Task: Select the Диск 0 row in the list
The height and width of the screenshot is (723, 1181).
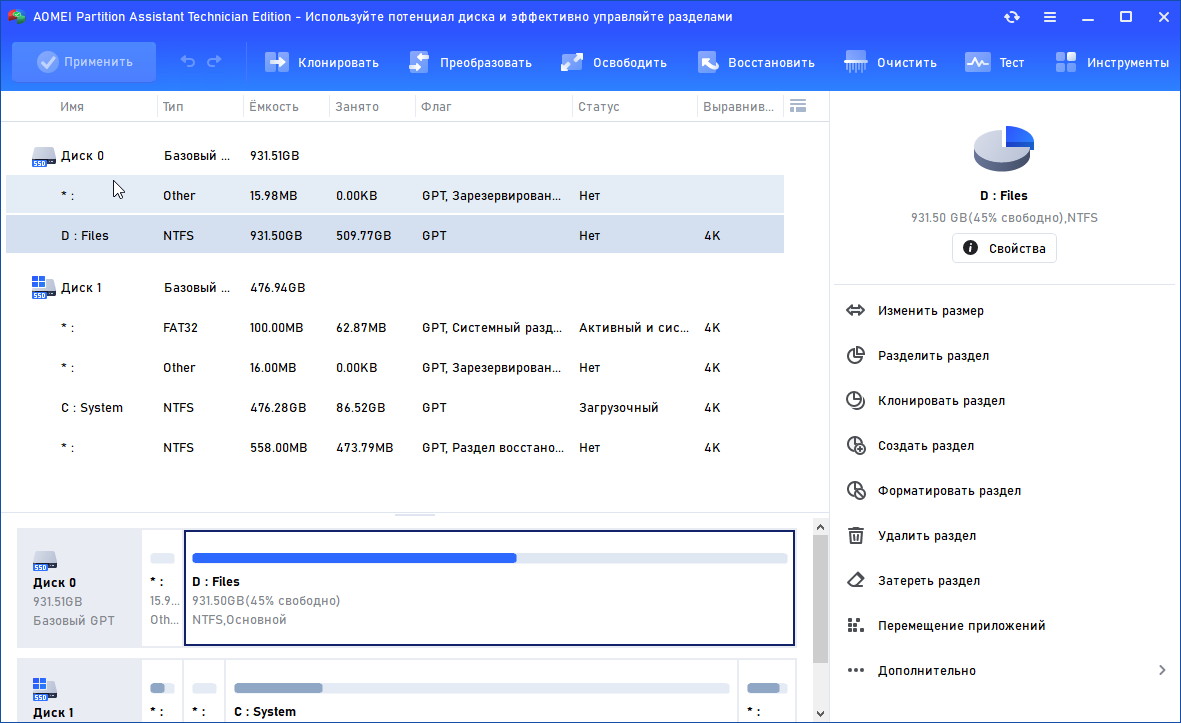Action: click(x=395, y=156)
